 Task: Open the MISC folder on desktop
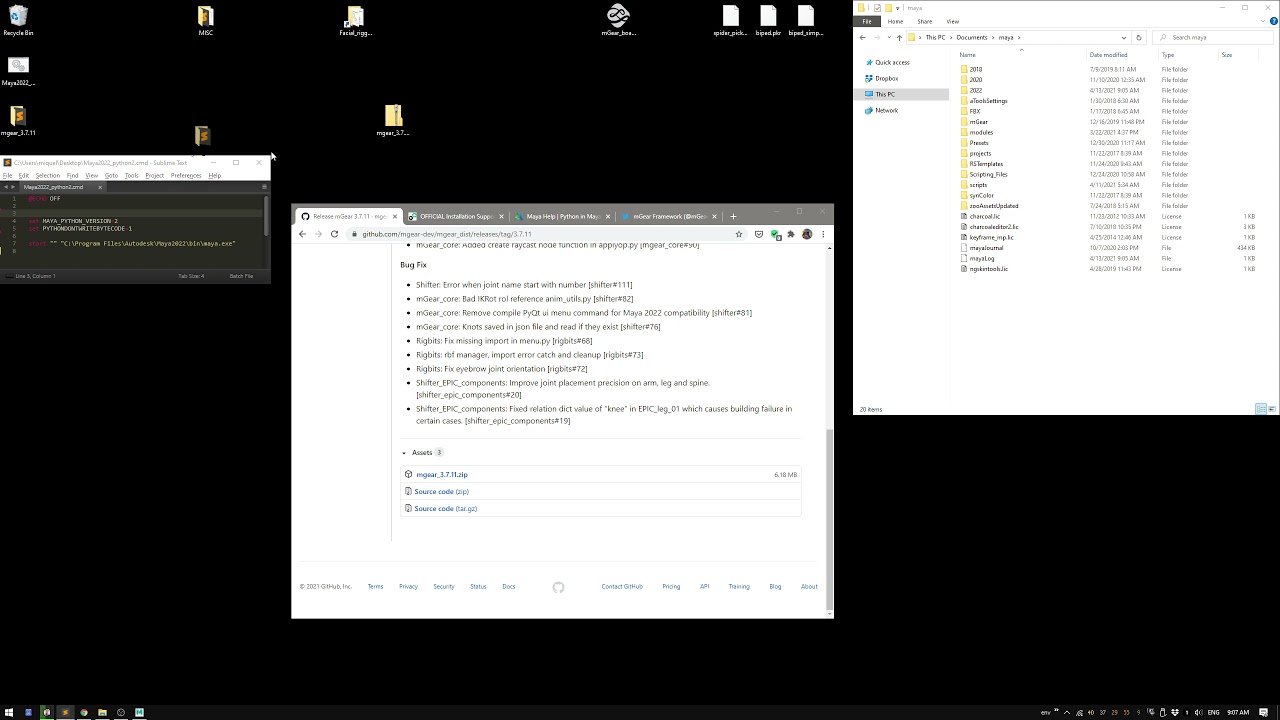point(206,20)
